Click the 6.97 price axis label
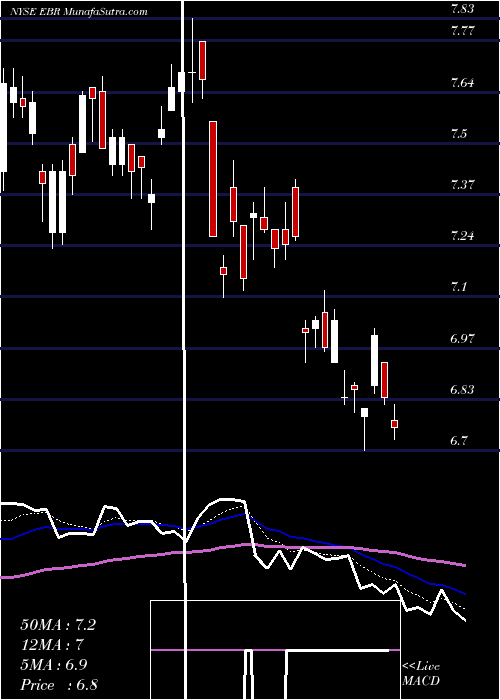This screenshot has height=700, width=500. [x=462, y=338]
